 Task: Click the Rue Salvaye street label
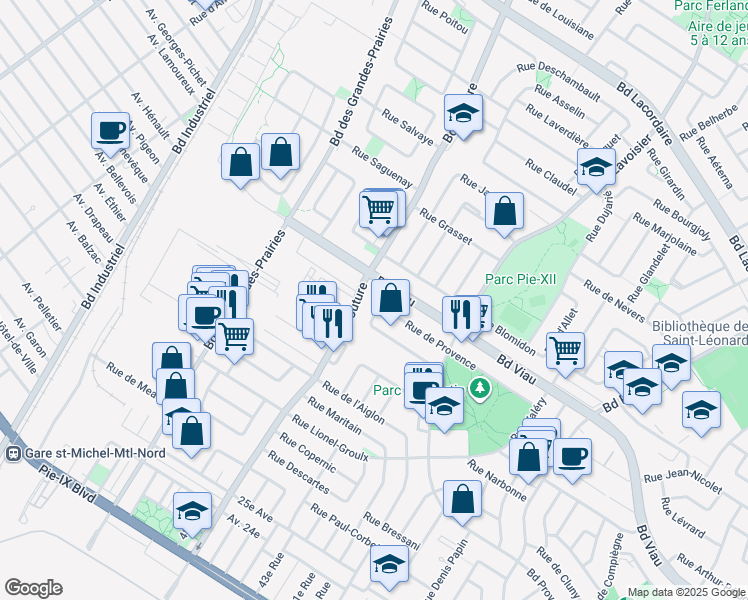click(408, 127)
